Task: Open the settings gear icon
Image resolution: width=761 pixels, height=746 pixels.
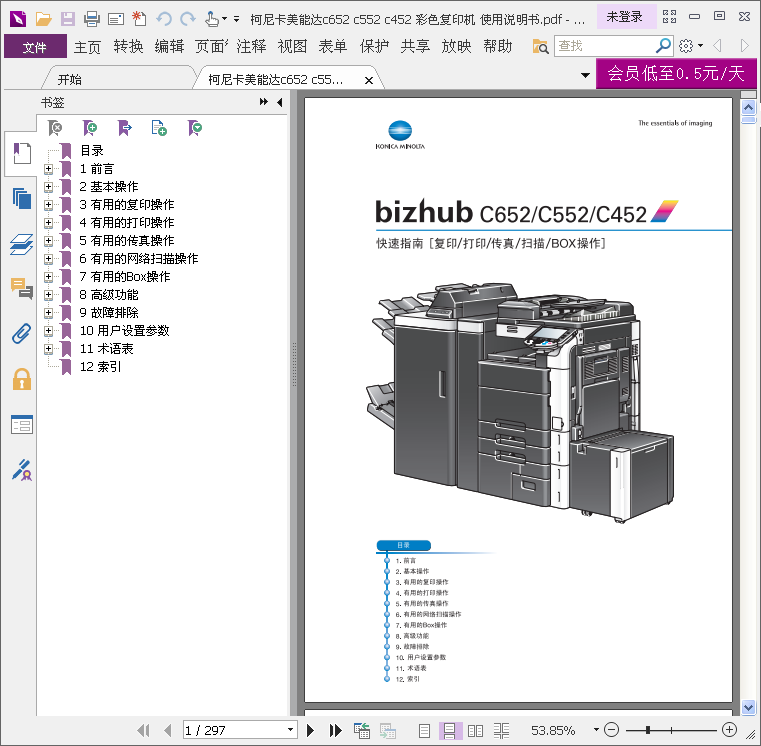Action: 686,46
